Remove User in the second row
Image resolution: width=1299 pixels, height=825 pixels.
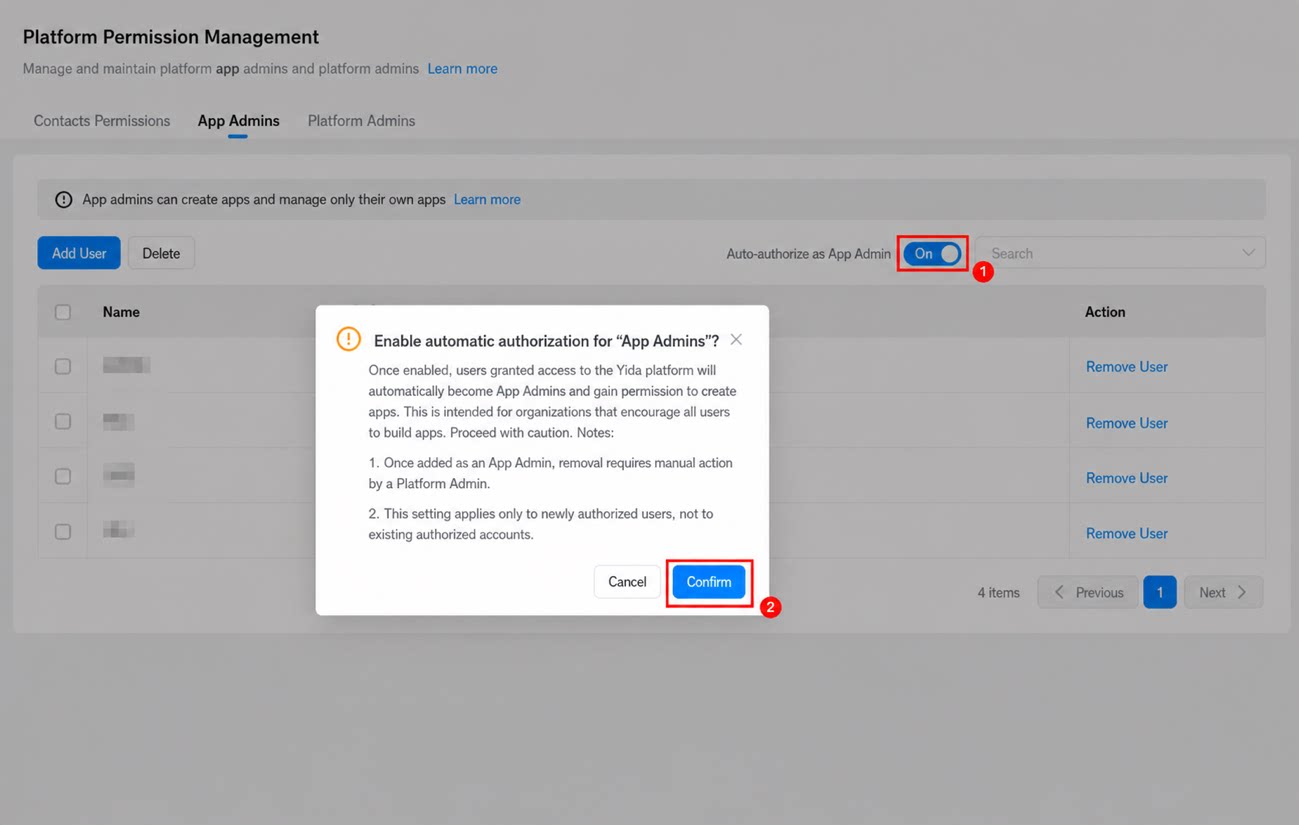coord(1127,423)
